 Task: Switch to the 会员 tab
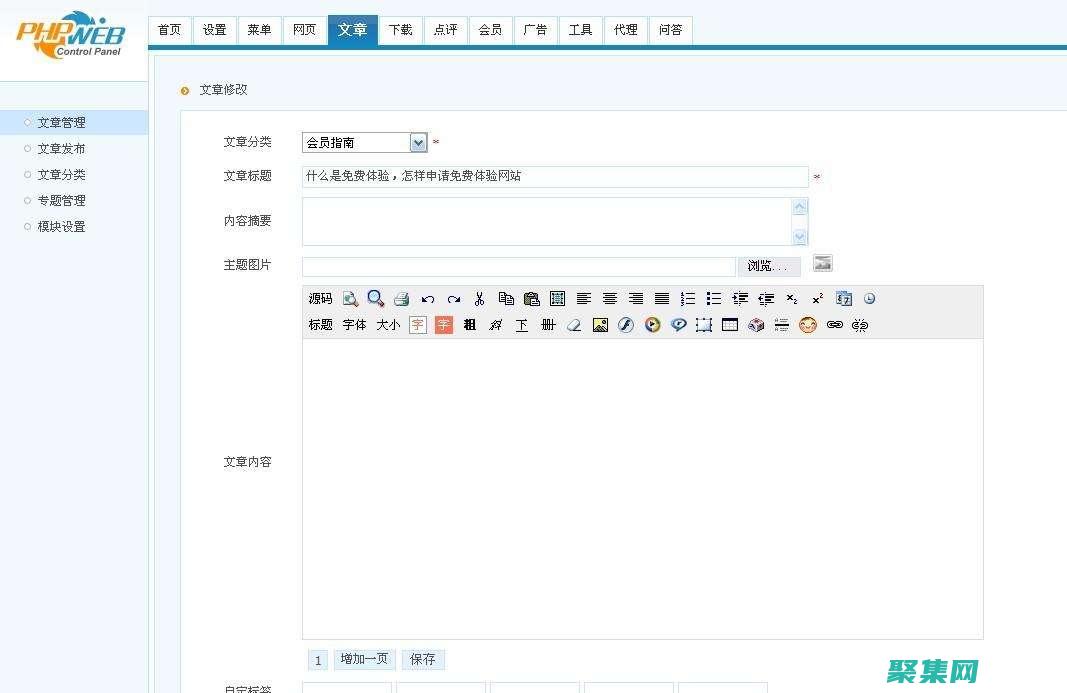coord(490,30)
